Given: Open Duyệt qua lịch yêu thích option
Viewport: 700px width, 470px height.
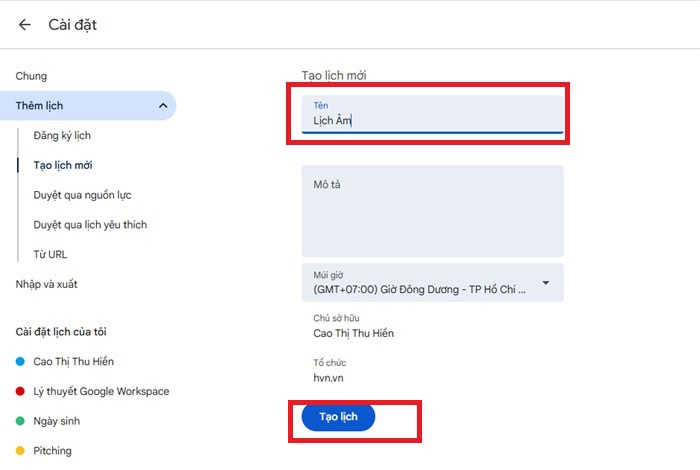Looking at the screenshot, I should (x=90, y=225).
